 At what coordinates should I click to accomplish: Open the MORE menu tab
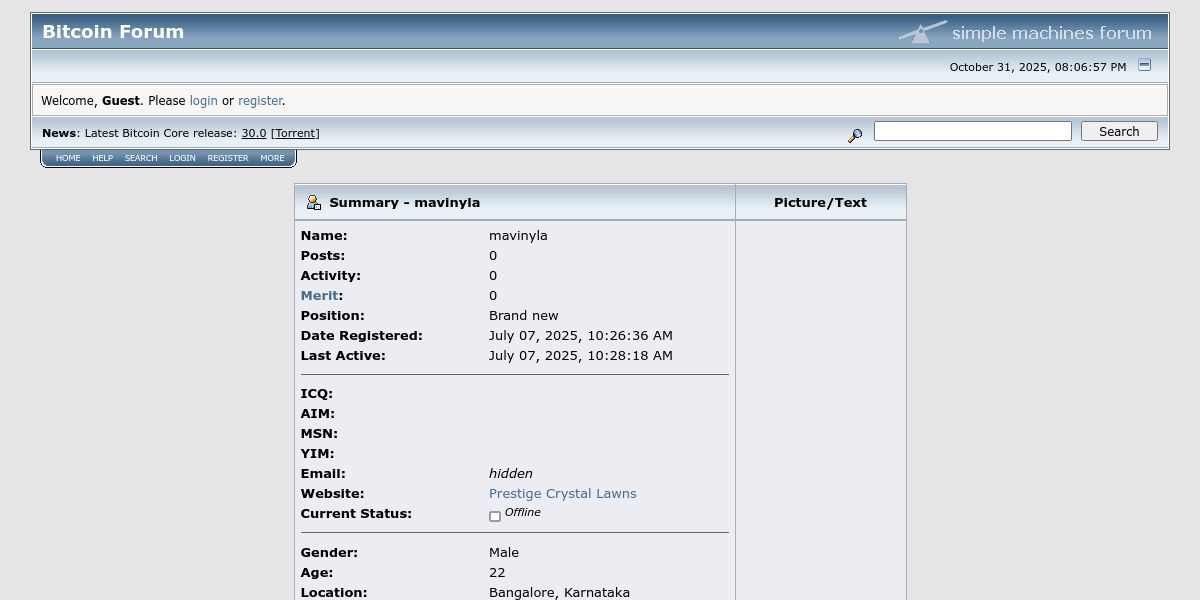tap(272, 158)
